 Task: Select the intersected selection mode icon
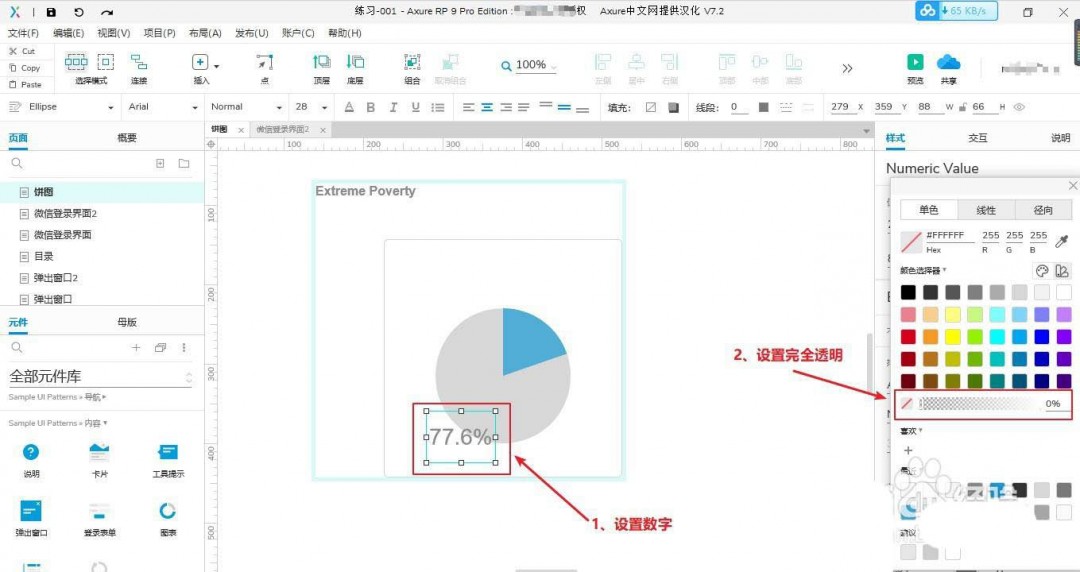[x=76, y=62]
